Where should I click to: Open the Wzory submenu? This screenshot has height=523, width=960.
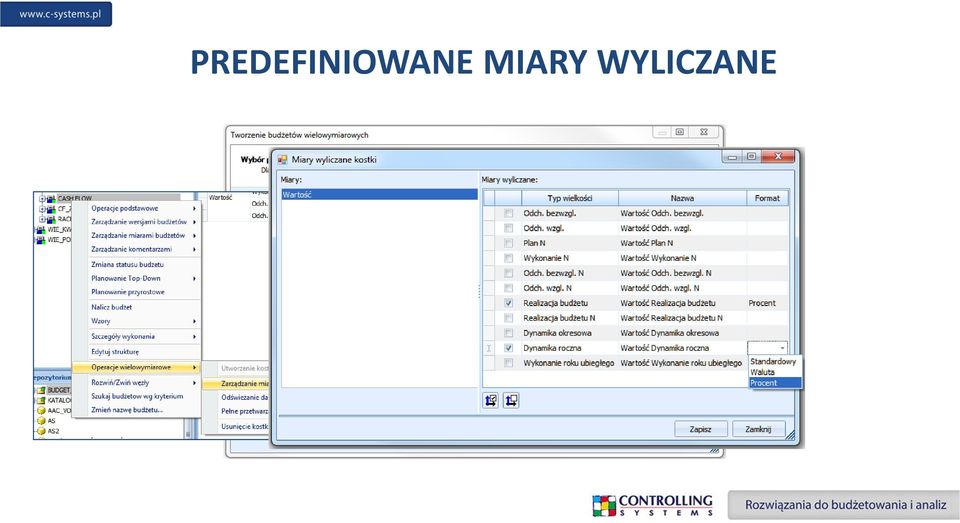click(x=137, y=321)
